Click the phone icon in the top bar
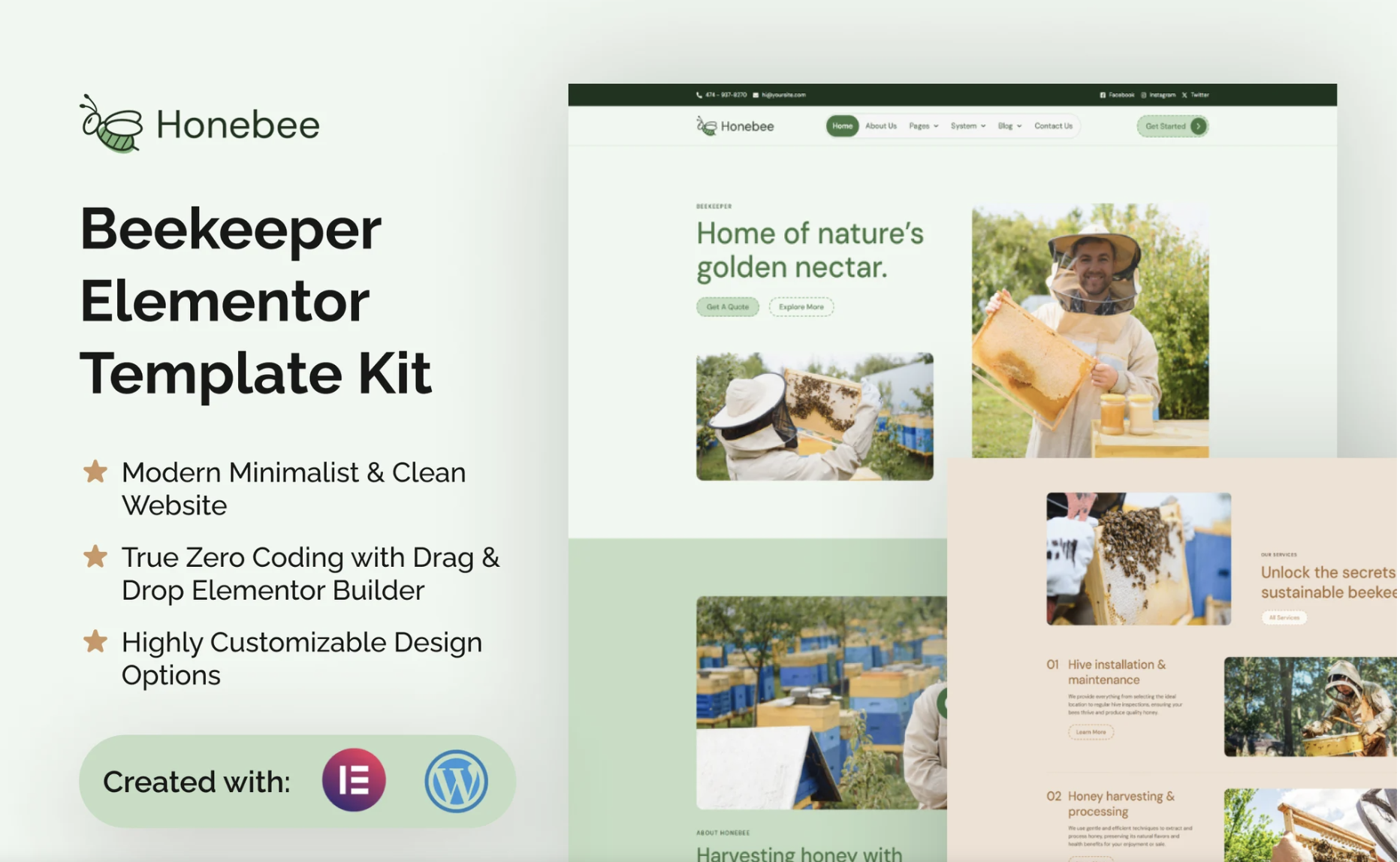Image resolution: width=1400 pixels, height=862 pixels. click(699, 95)
